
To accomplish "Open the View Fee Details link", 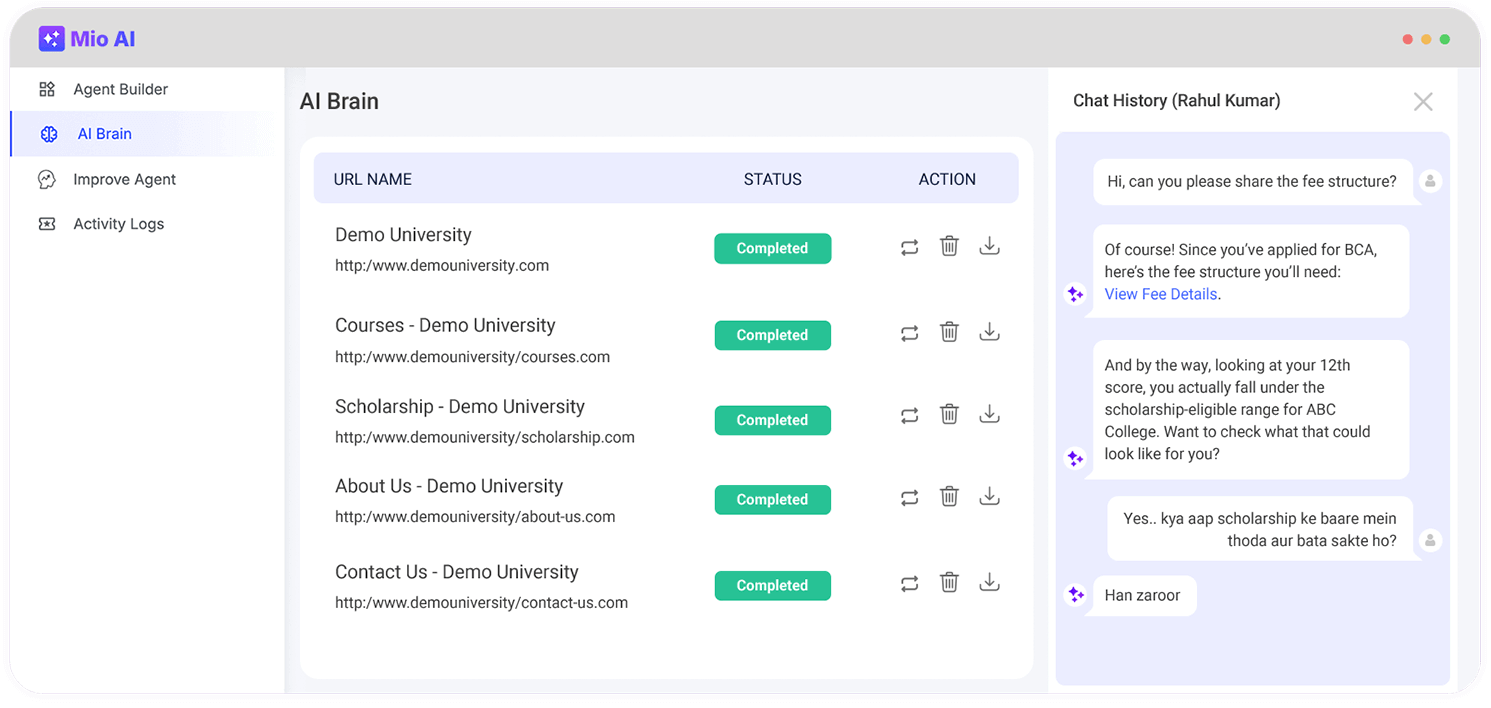I will tap(1160, 294).
